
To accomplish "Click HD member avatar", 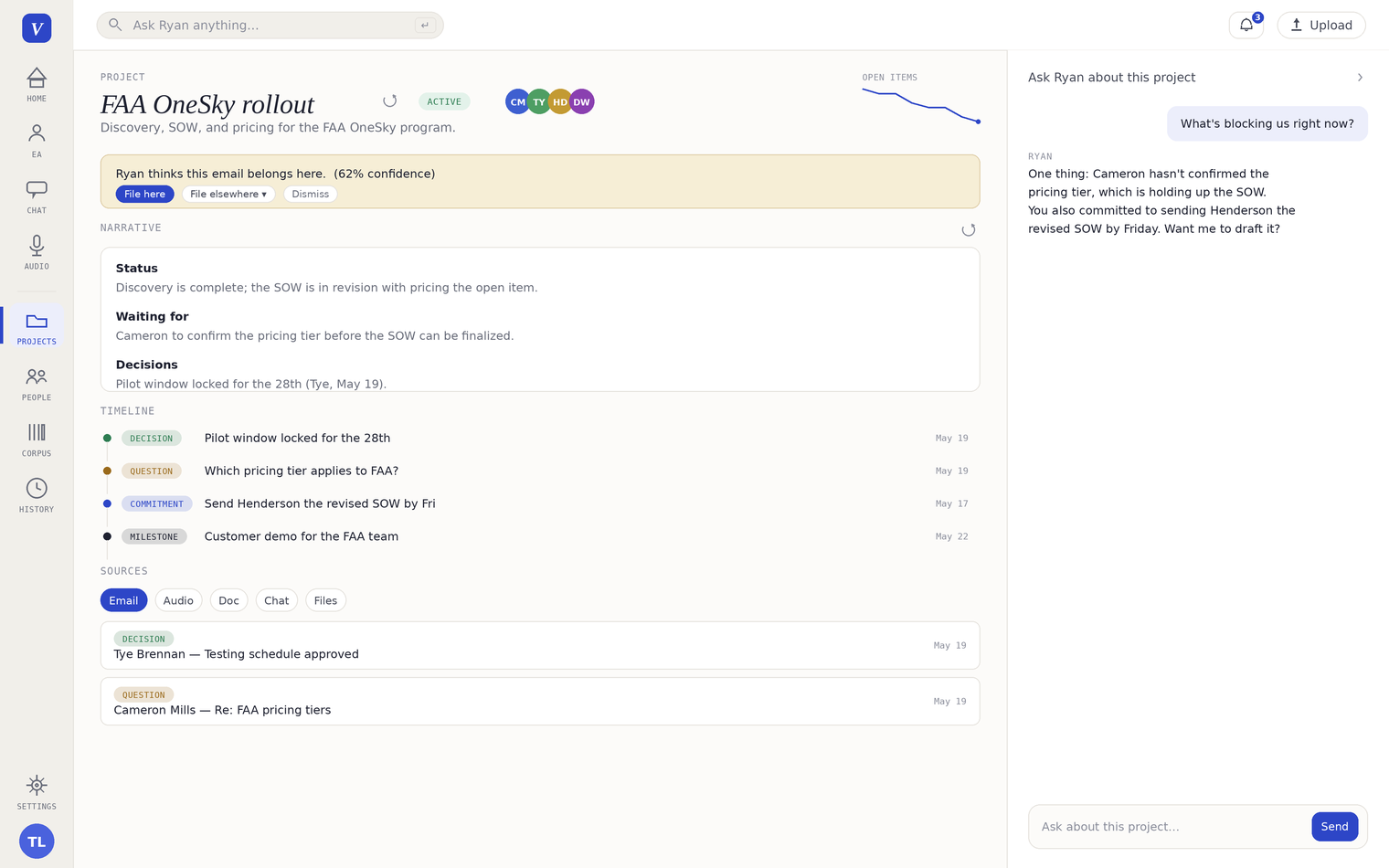I will point(560,101).
